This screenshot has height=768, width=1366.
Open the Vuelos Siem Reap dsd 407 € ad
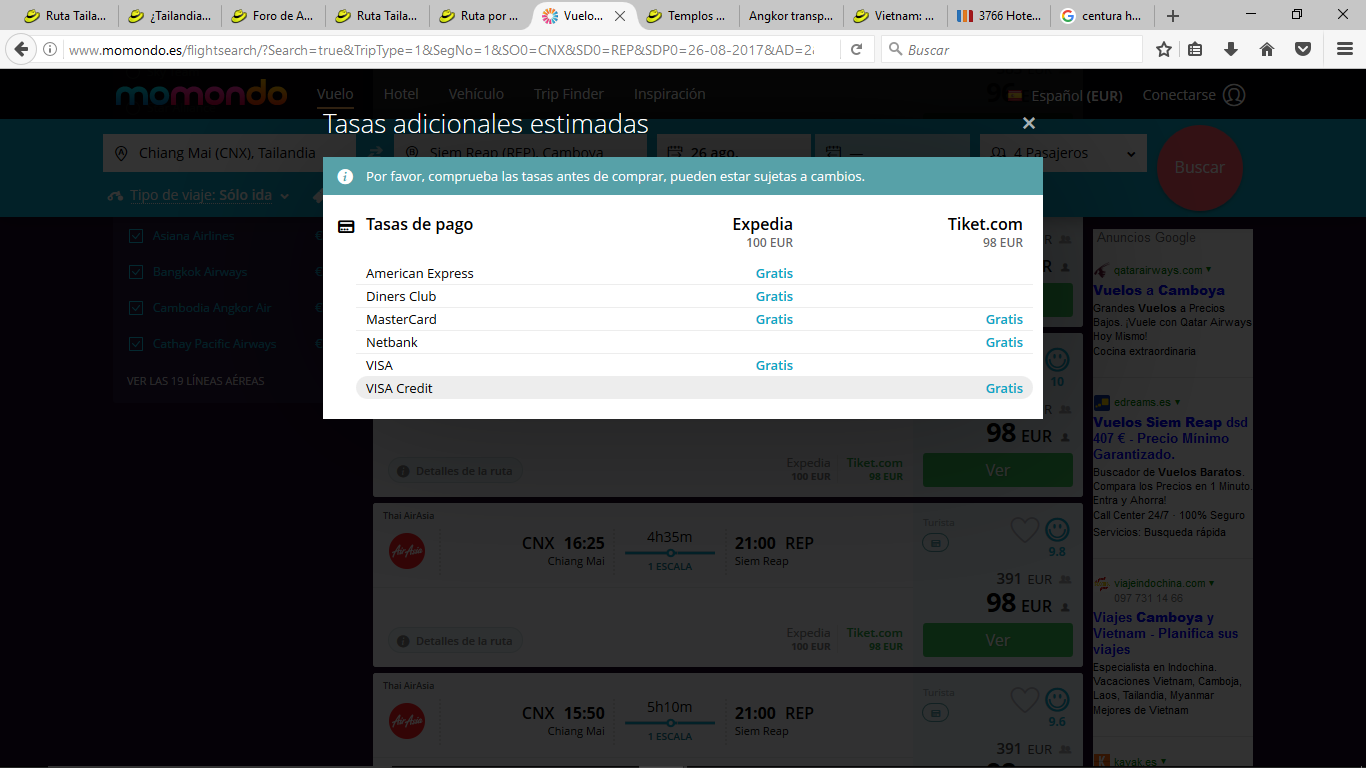click(1170, 438)
